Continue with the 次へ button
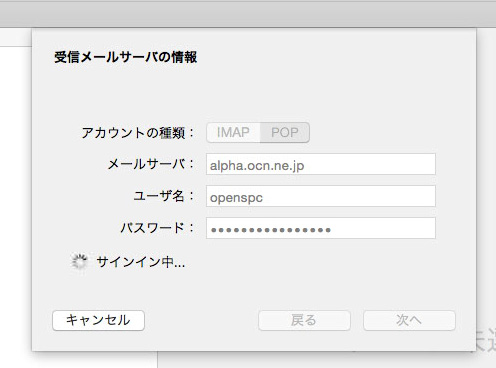This screenshot has width=496, height=368. tap(409, 320)
